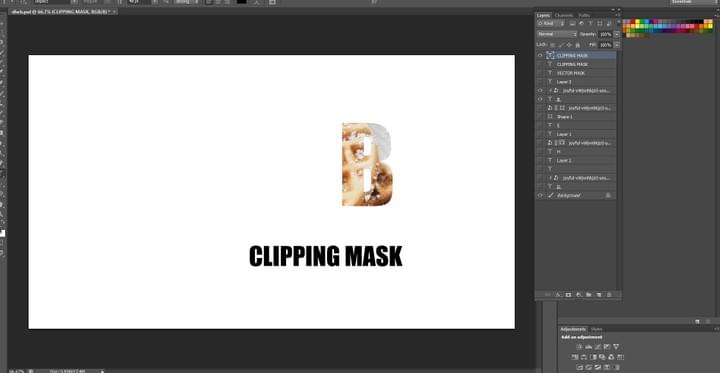
Task: Show the Layer 1 layer
Action: tap(540, 134)
